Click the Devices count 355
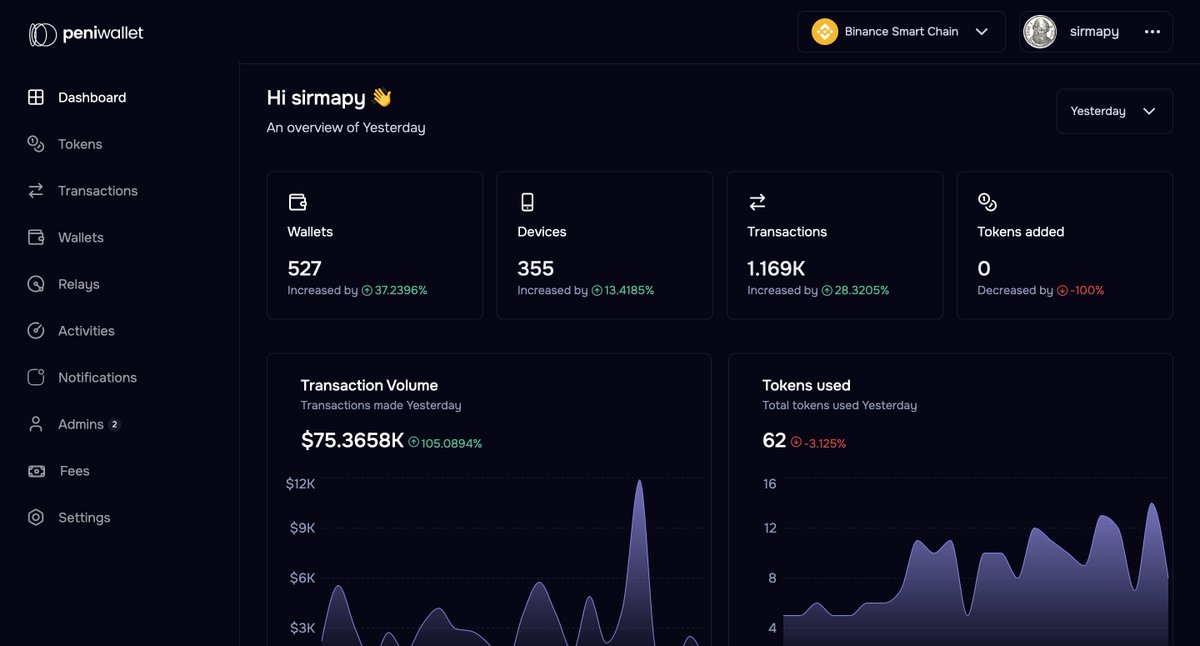 pyautogui.click(x=535, y=268)
